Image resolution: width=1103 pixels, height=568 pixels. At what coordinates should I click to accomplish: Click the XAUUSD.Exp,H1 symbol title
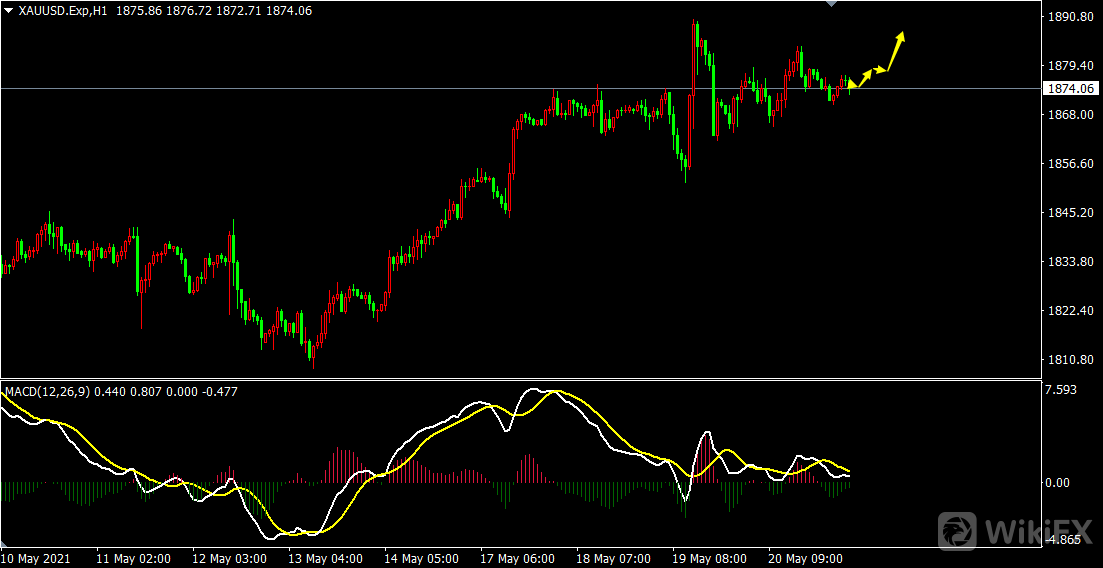pos(64,10)
